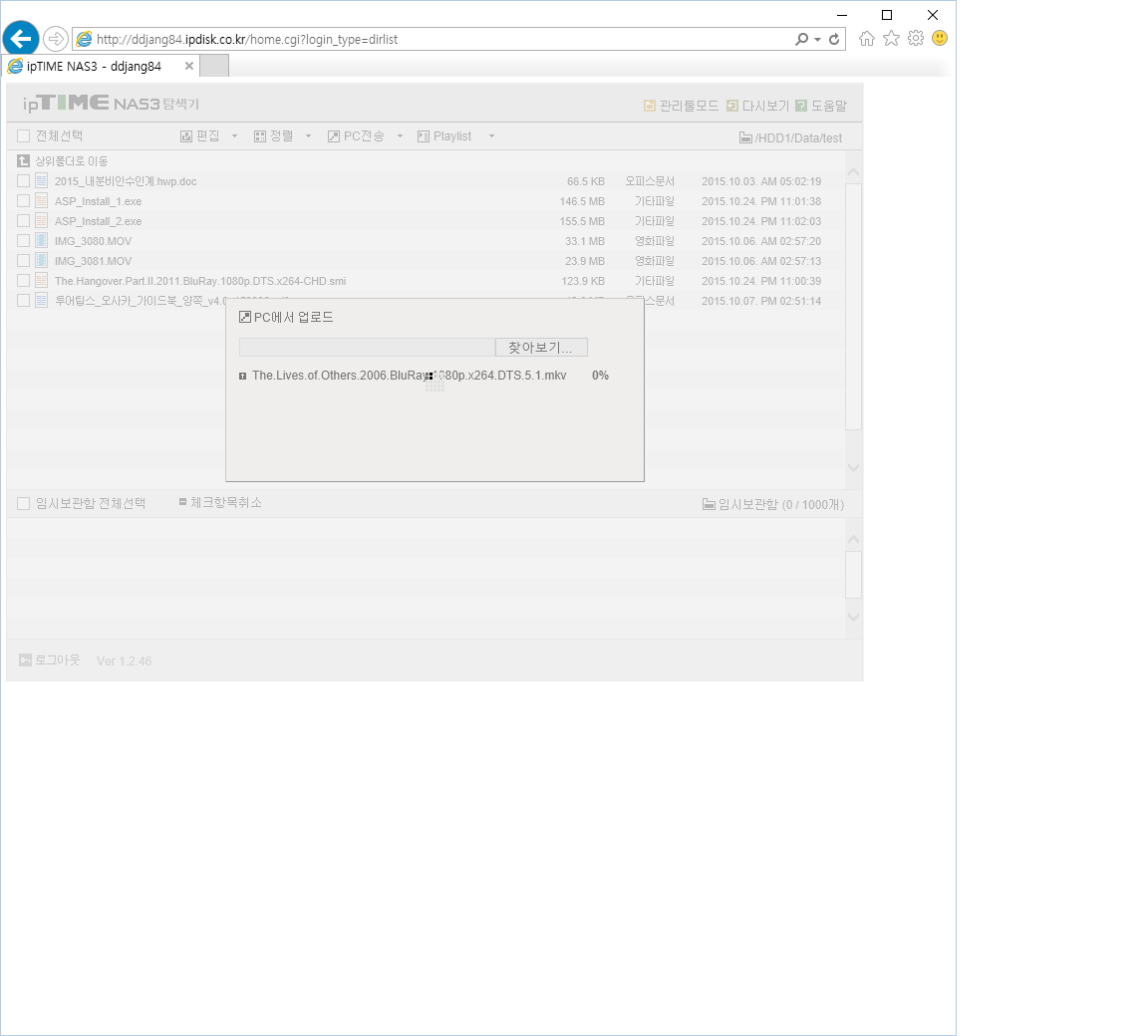The image size is (1148, 1036).
Task: Open the PC전송 menu
Action: [356, 136]
